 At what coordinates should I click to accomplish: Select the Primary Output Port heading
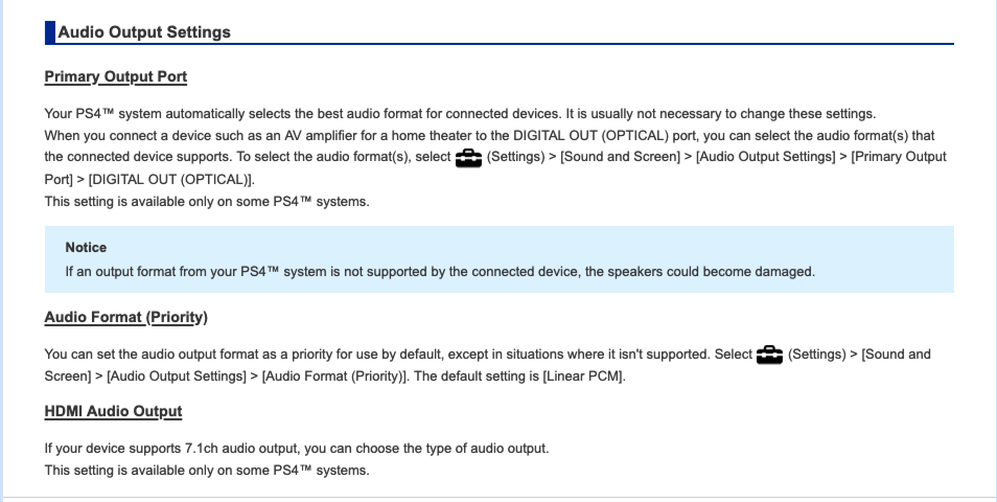[x=115, y=77]
